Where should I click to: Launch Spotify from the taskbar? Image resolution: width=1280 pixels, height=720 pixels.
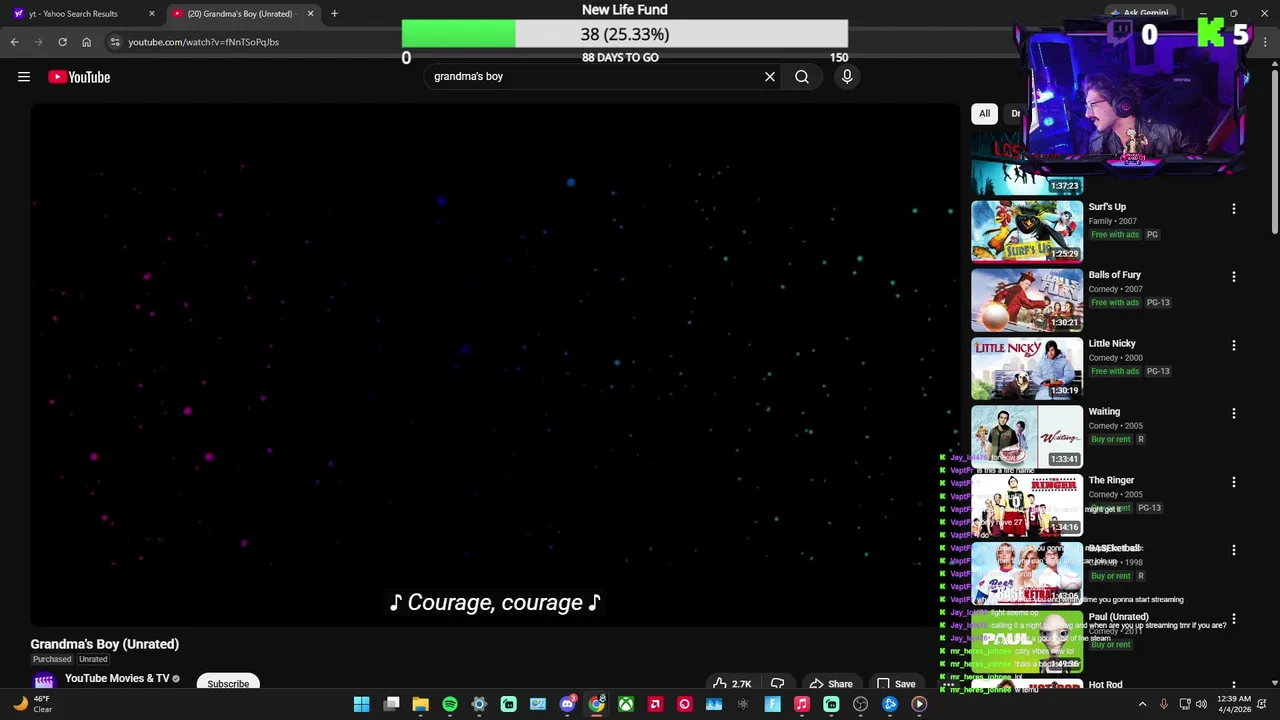coord(450,704)
